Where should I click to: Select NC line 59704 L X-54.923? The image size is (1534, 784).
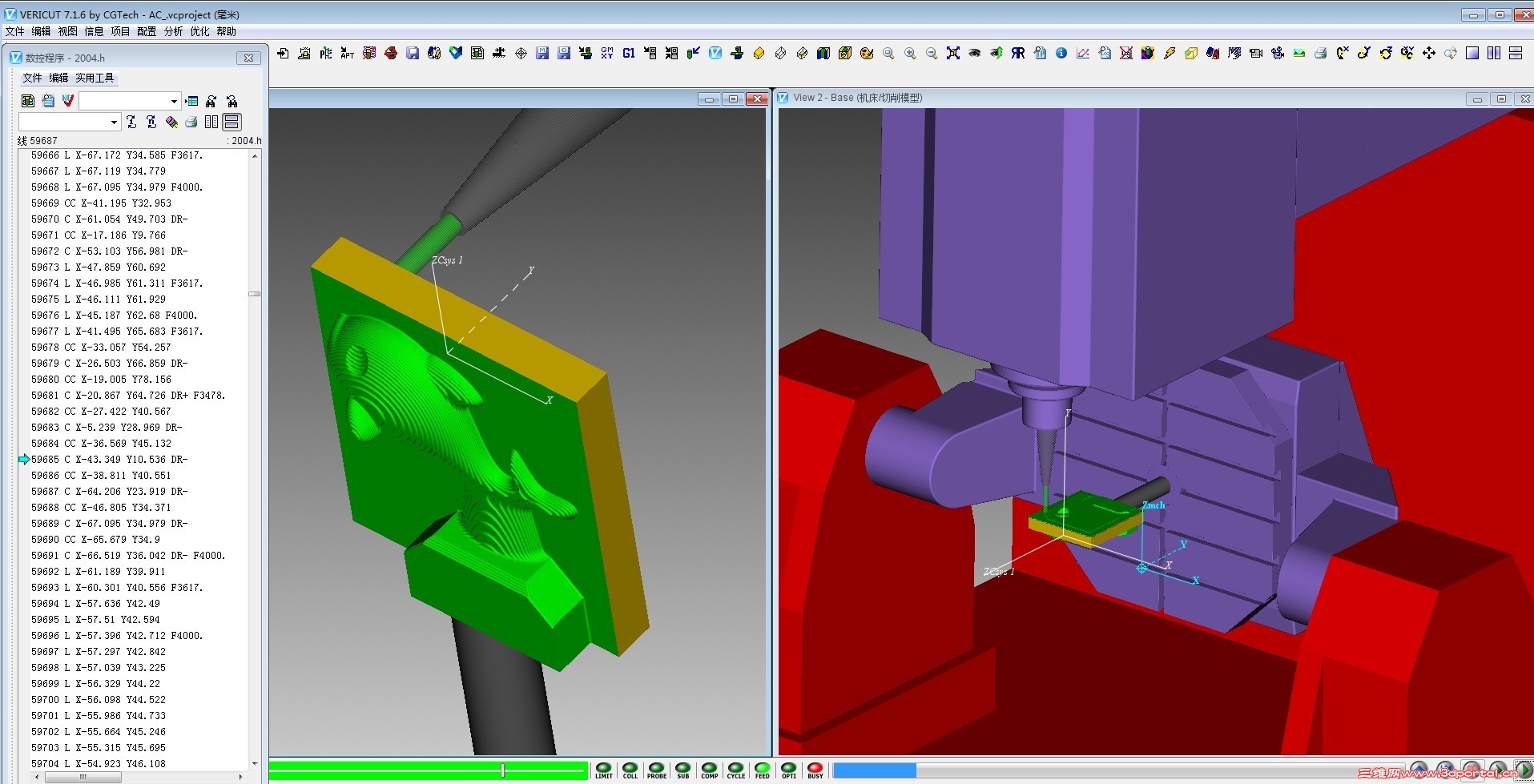[99, 764]
